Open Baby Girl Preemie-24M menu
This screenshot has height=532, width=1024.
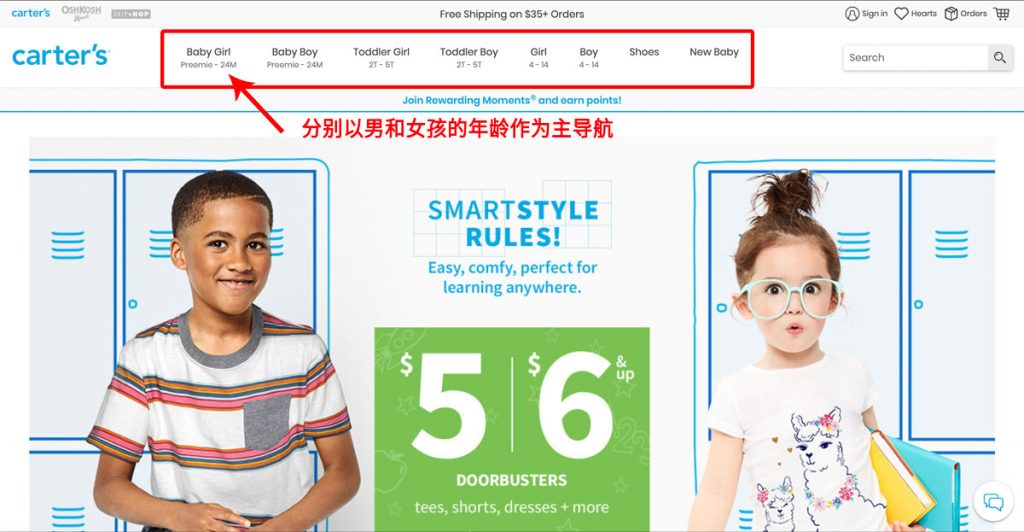click(x=208, y=57)
